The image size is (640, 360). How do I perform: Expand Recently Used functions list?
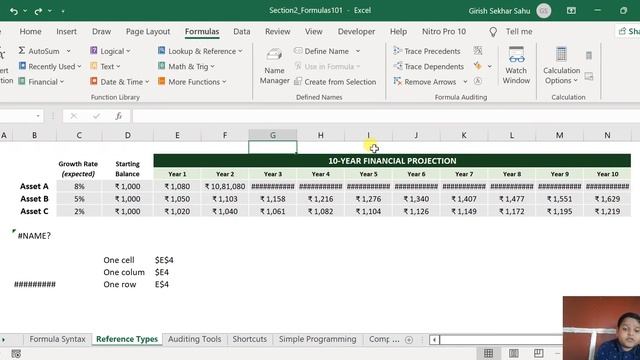(50, 66)
